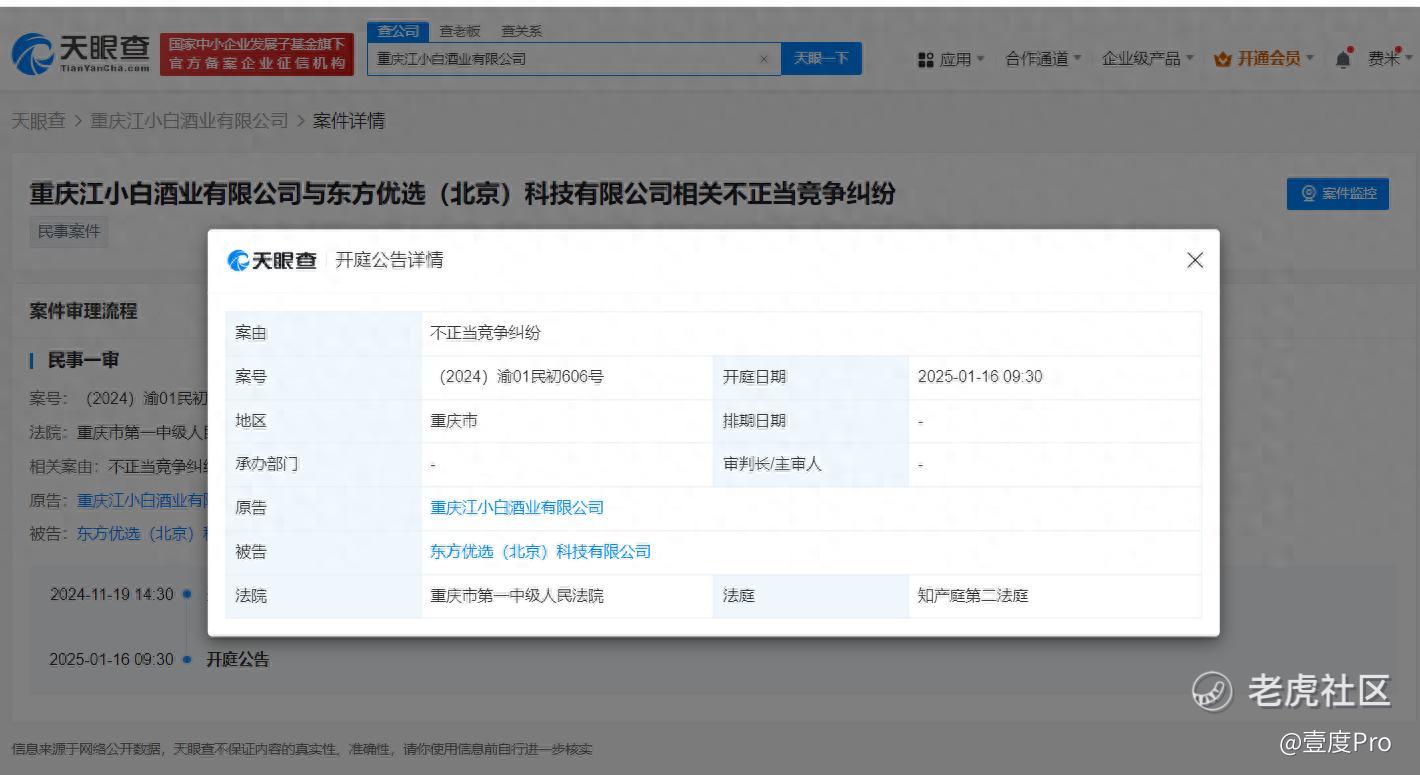Click the 法庭 label cell

point(811,596)
